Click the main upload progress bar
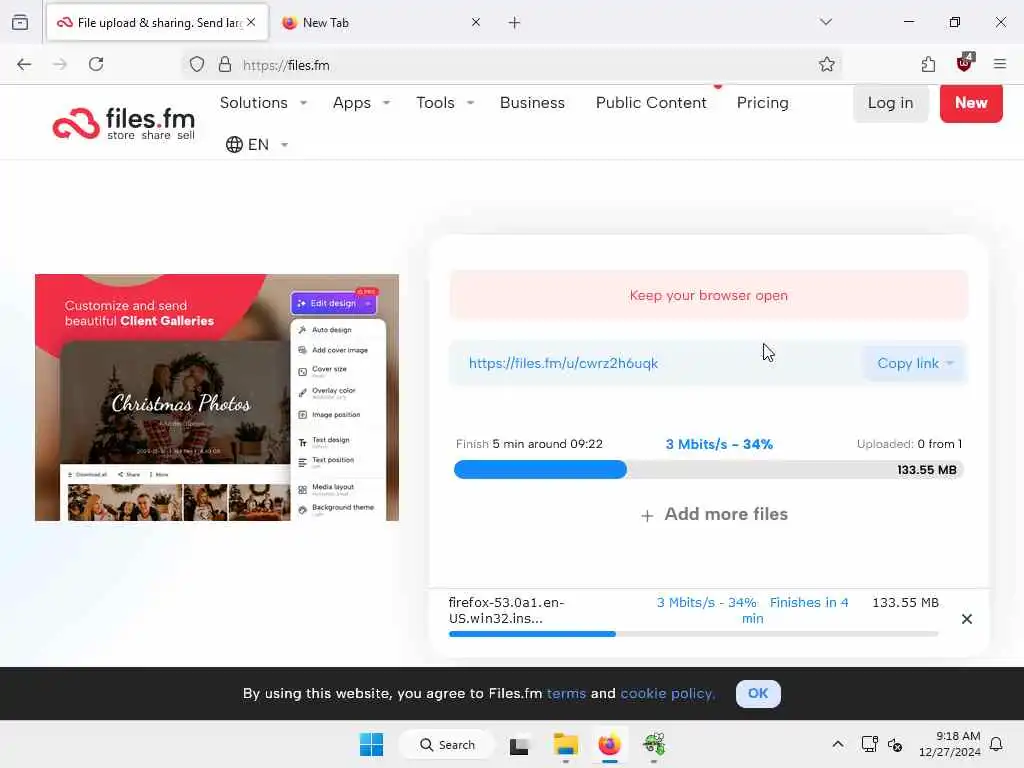The width and height of the screenshot is (1024, 768). click(709, 470)
